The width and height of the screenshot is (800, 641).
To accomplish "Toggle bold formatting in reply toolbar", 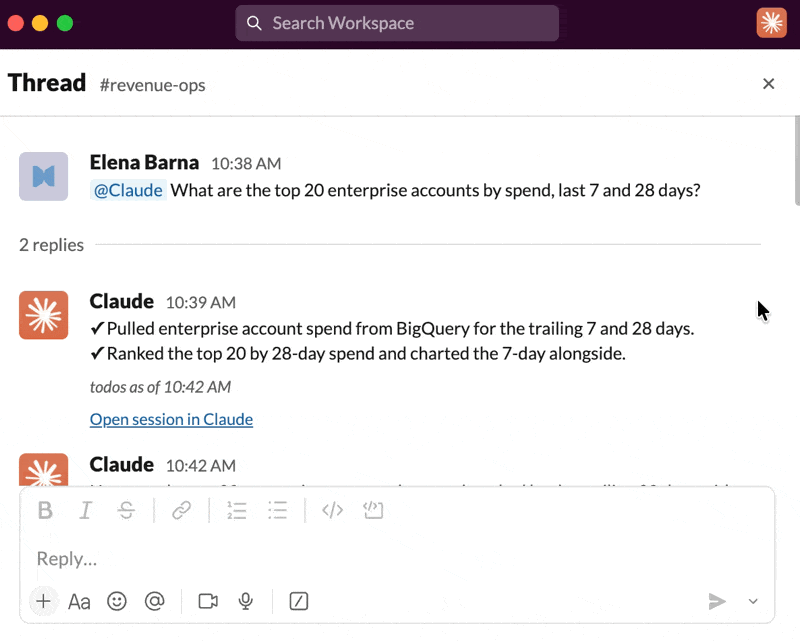I will (45, 510).
